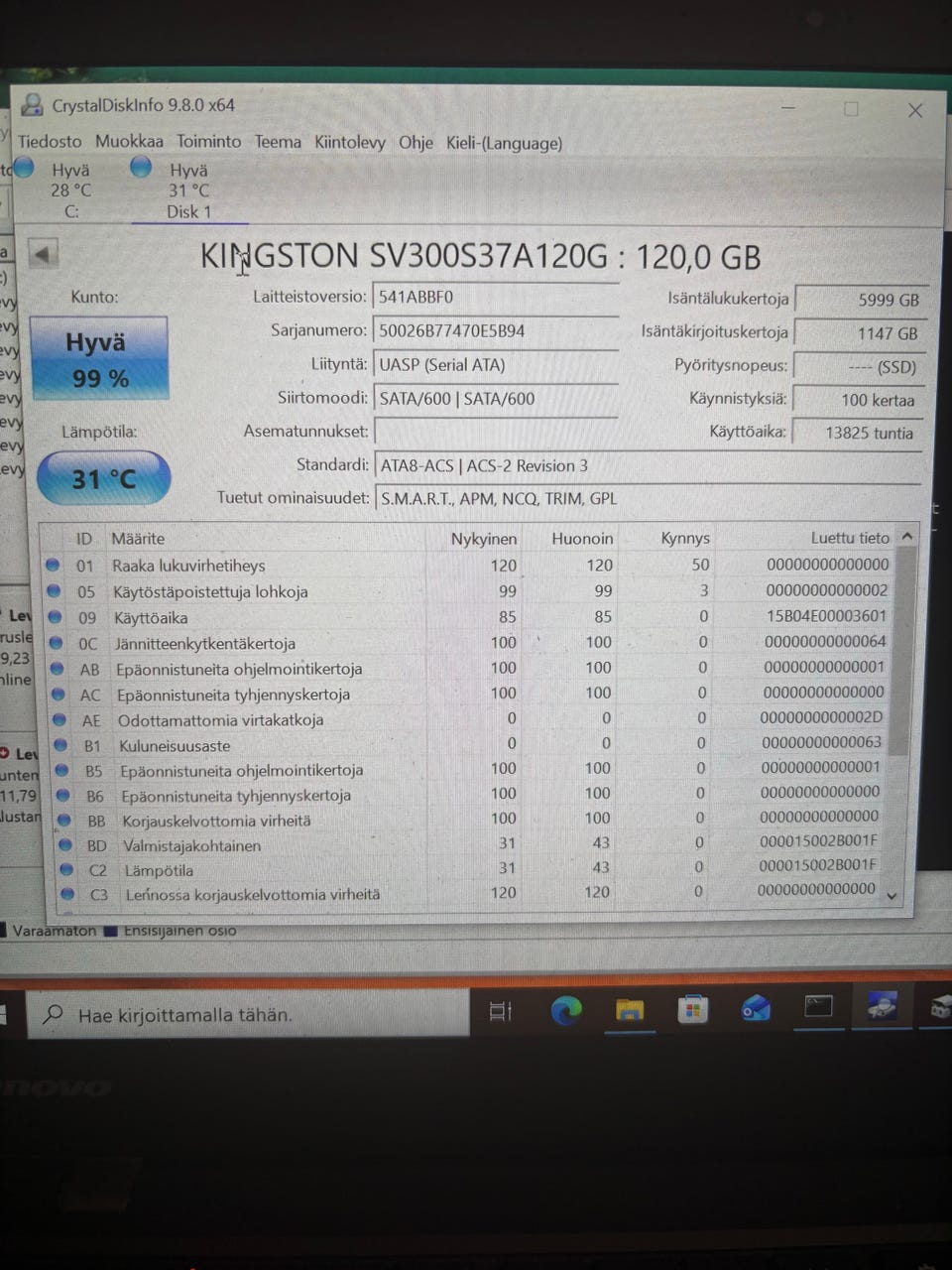Click the Huonoin column header
This screenshot has height=1270, width=952.
pyautogui.click(x=582, y=539)
